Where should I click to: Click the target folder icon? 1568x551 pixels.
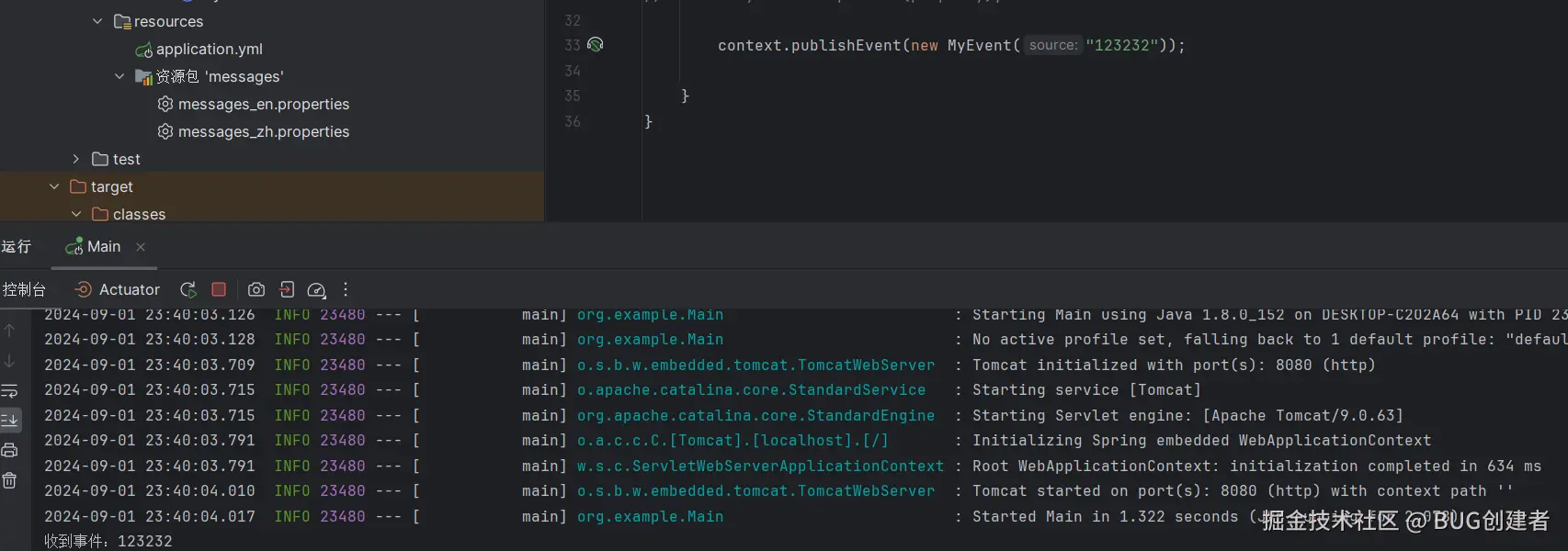tap(78, 186)
